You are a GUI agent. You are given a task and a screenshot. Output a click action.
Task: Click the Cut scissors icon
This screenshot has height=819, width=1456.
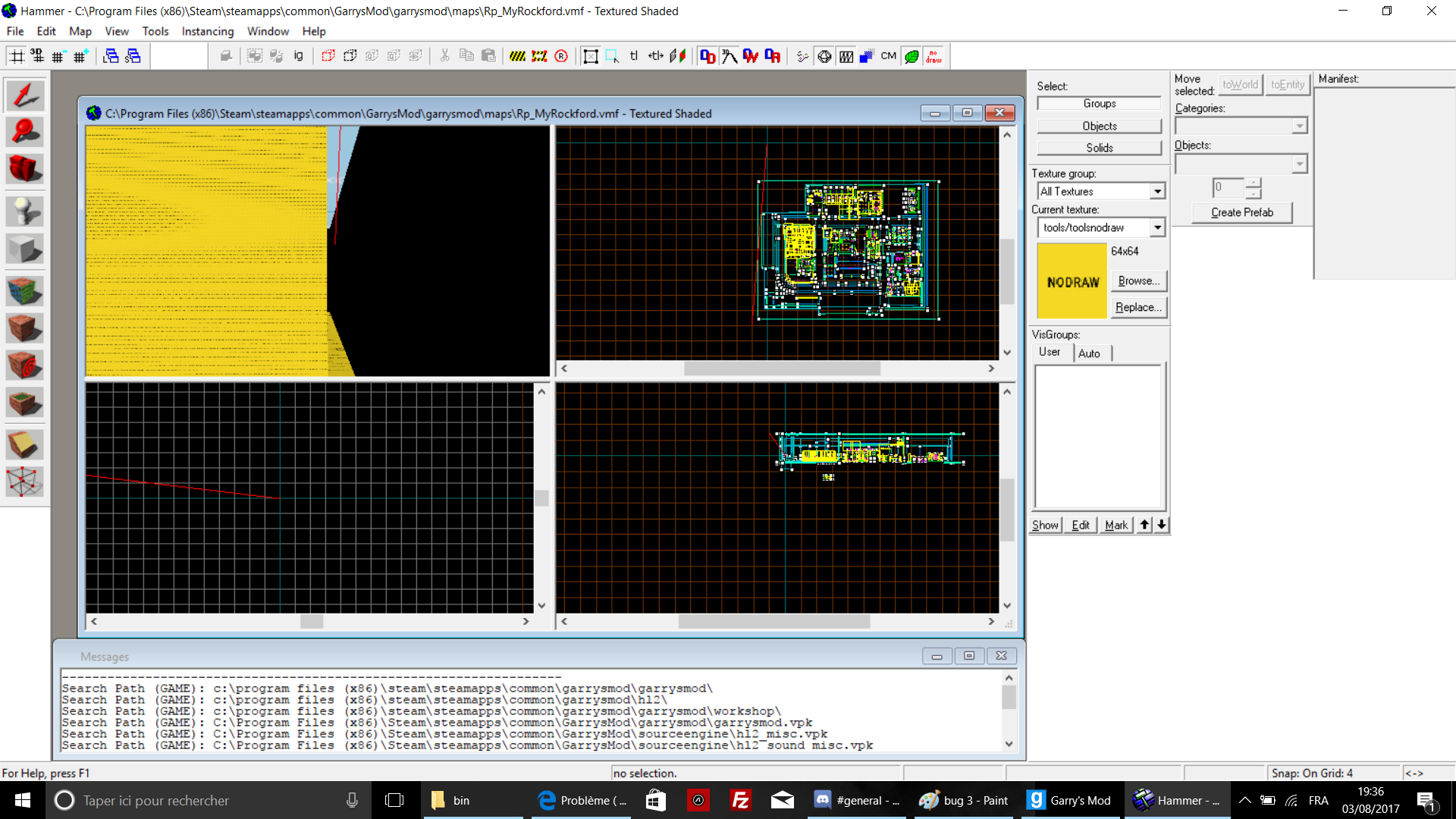(x=445, y=56)
